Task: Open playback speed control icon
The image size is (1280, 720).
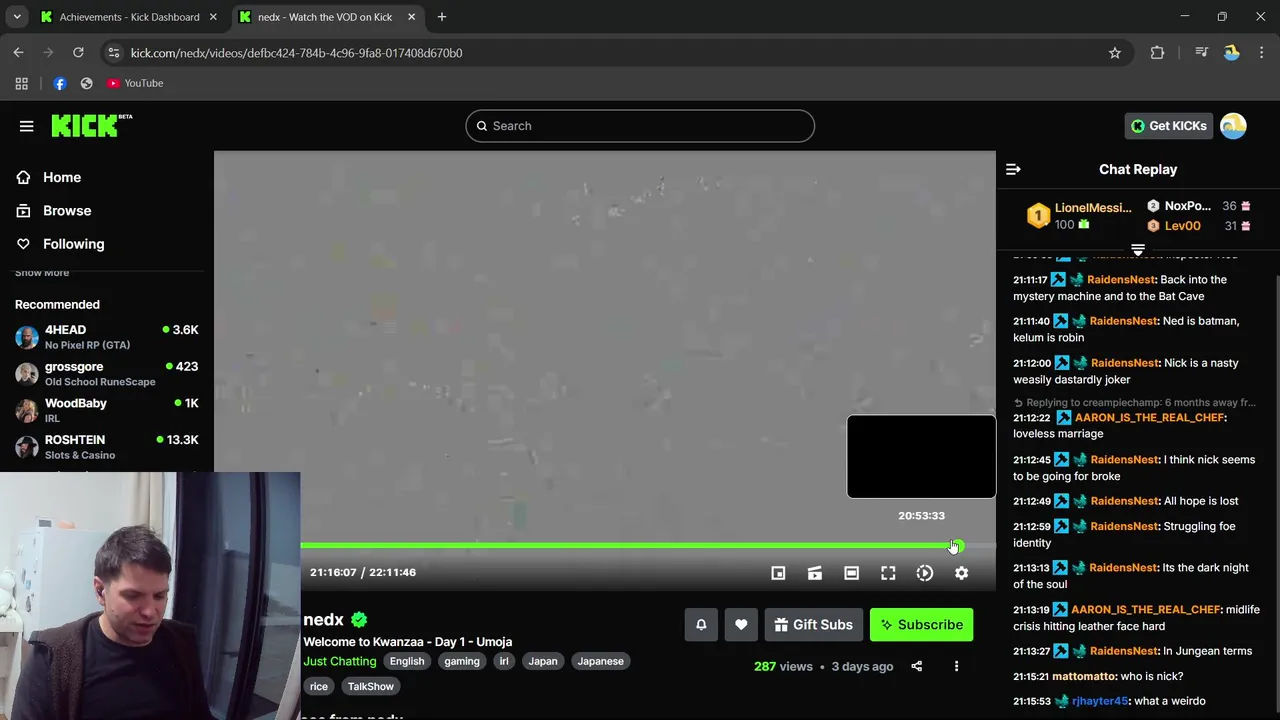Action: (x=925, y=573)
